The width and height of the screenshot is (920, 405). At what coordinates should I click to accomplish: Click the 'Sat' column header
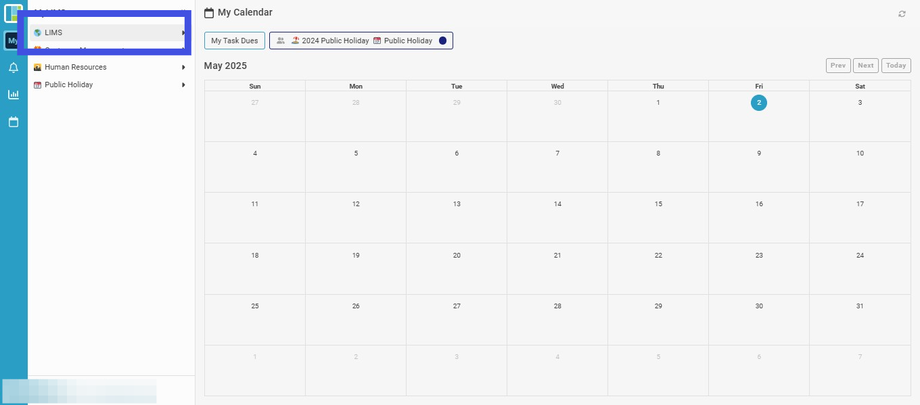click(860, 86)
